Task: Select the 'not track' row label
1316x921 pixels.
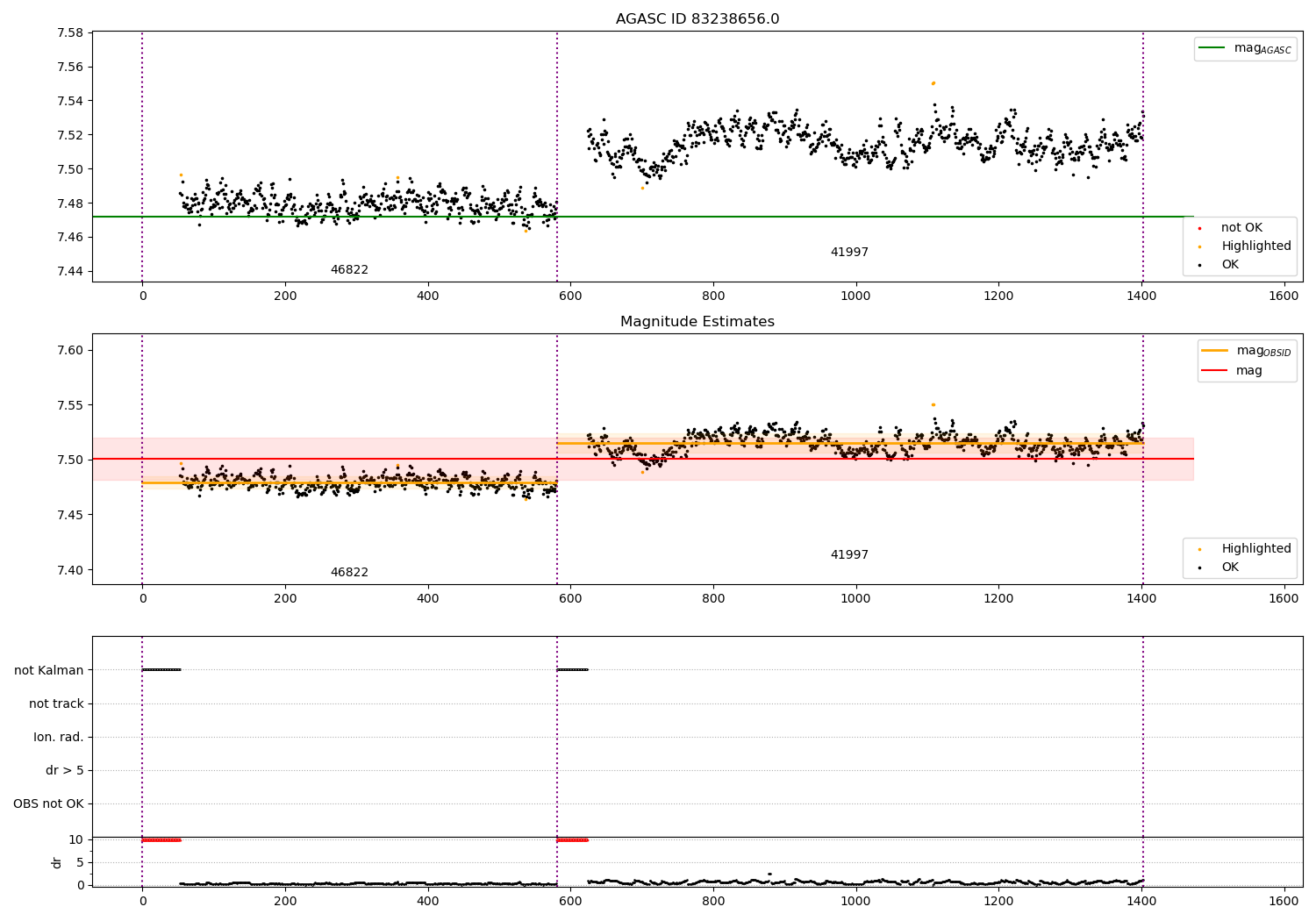Action: tap(56, 703)
